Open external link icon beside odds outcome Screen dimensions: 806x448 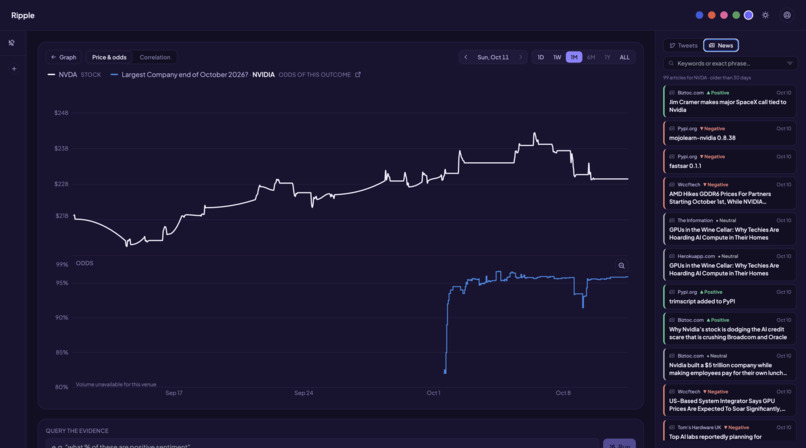coord(358,74)
